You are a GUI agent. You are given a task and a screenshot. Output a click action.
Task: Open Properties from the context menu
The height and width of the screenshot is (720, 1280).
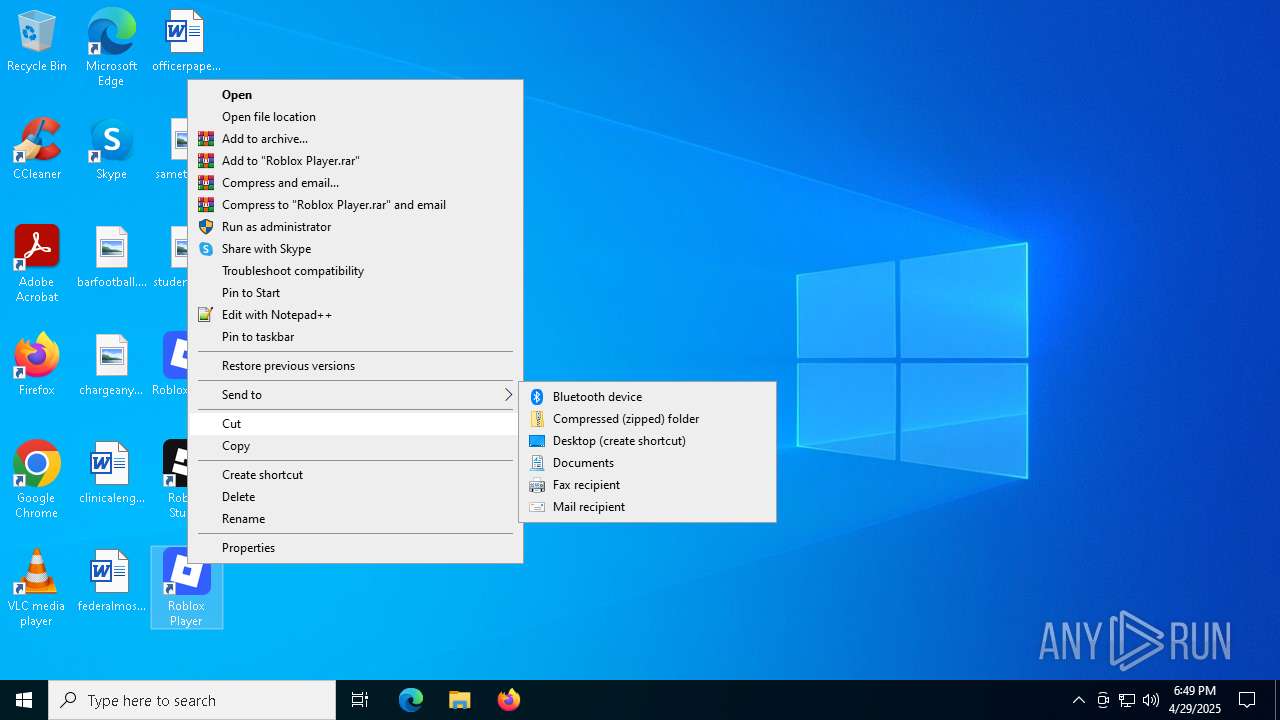coord(355,548)
